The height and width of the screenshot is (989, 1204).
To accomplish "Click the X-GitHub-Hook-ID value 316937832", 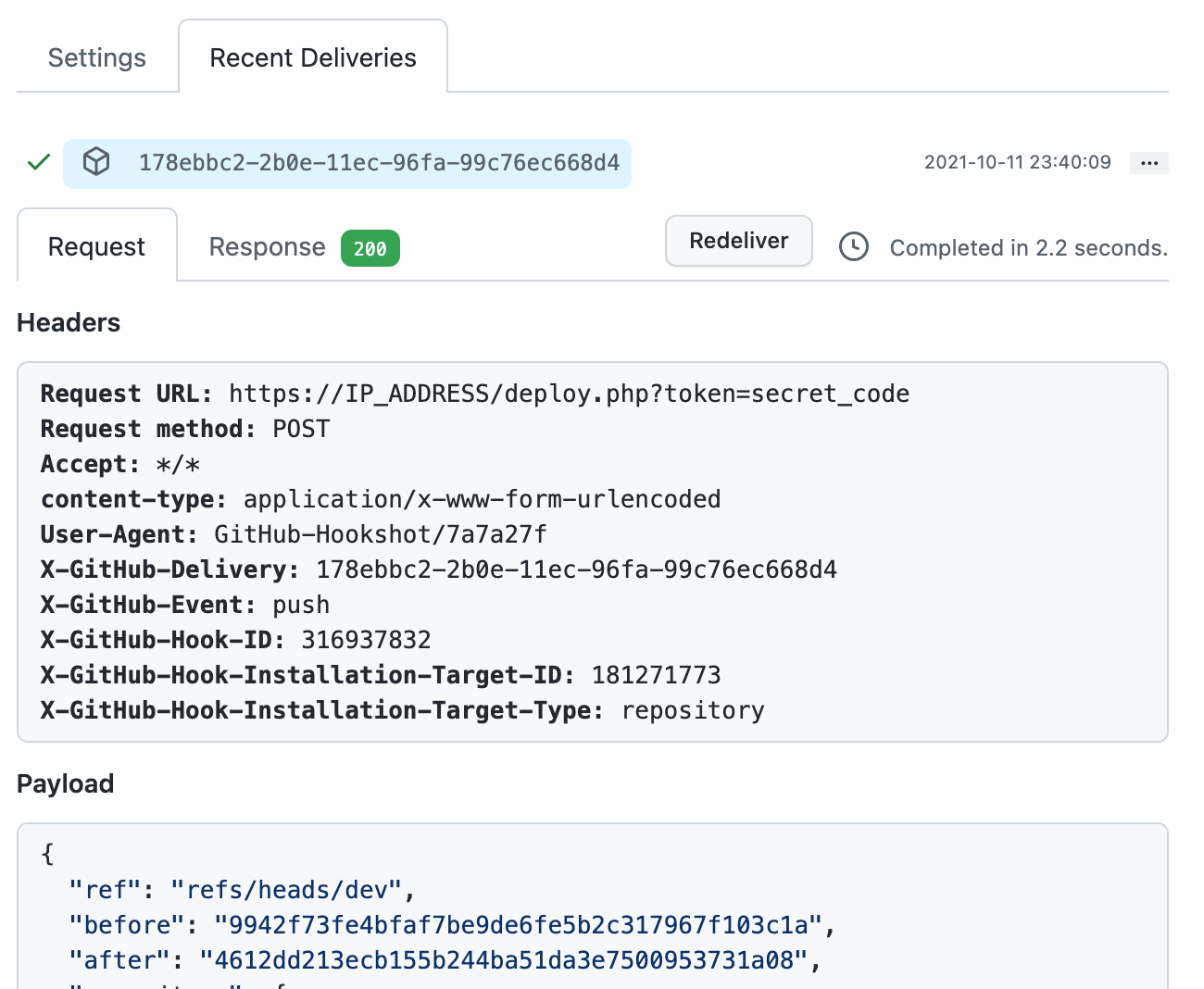I will coord(366,640).
